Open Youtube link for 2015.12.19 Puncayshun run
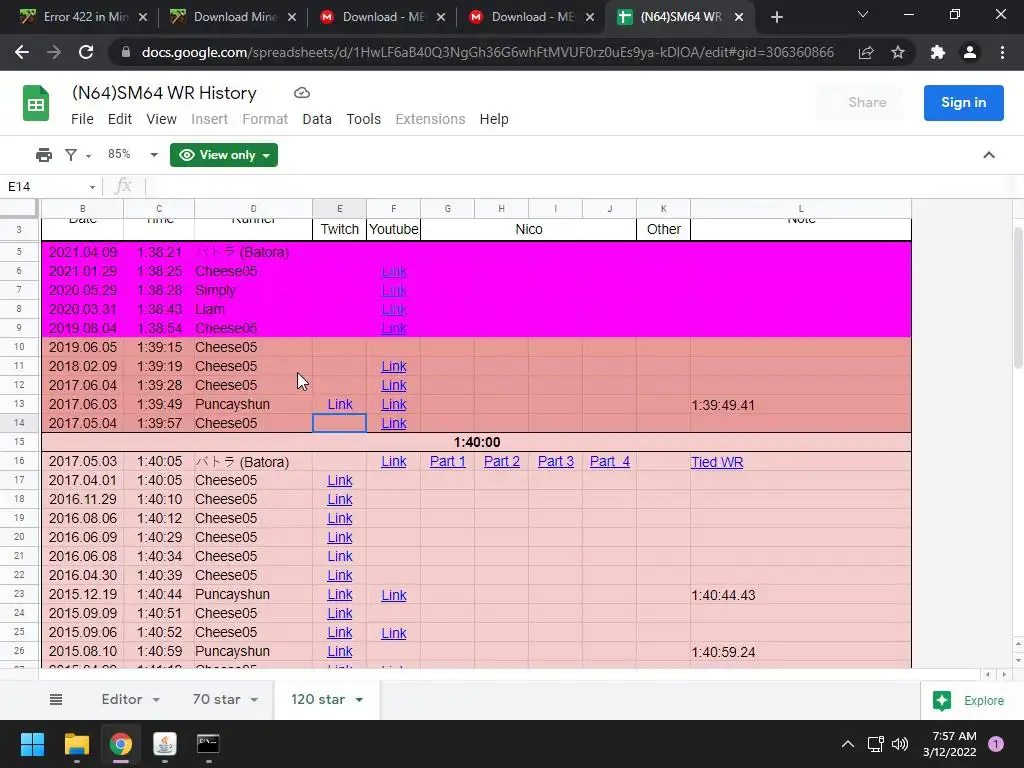1024x768 pixels. tap(394, 595)
